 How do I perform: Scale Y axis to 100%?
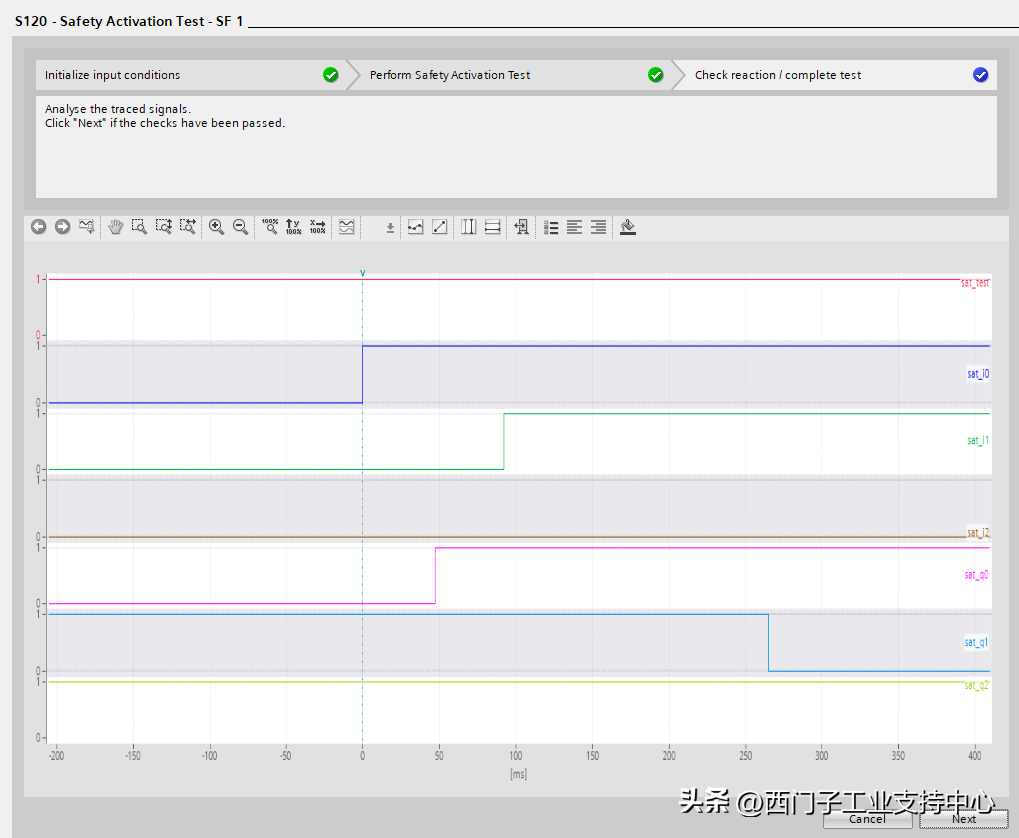[x=293, y=227]
